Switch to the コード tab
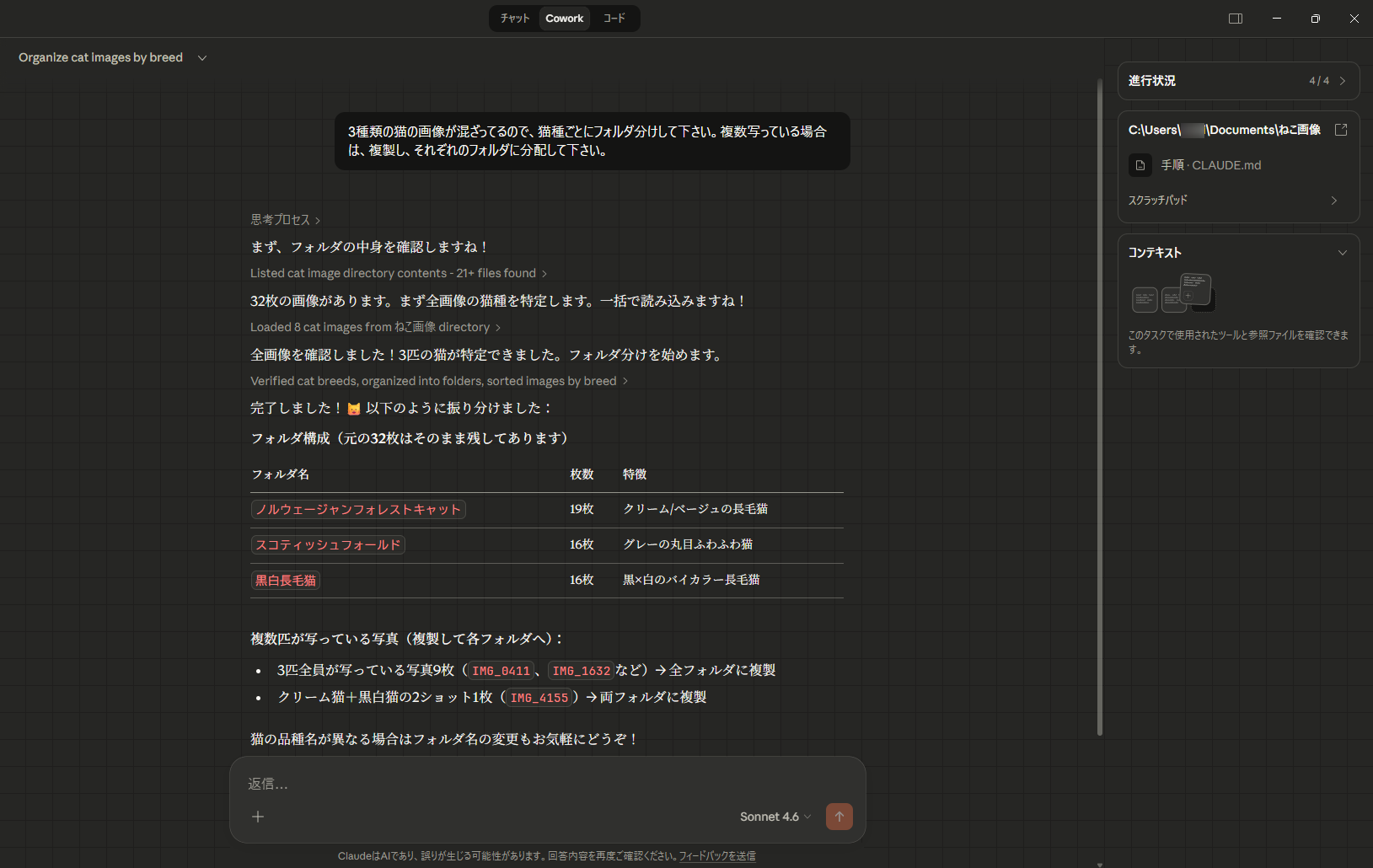Screen dimensions: 1373x868 pyautogui.click(x=614, y=19)
